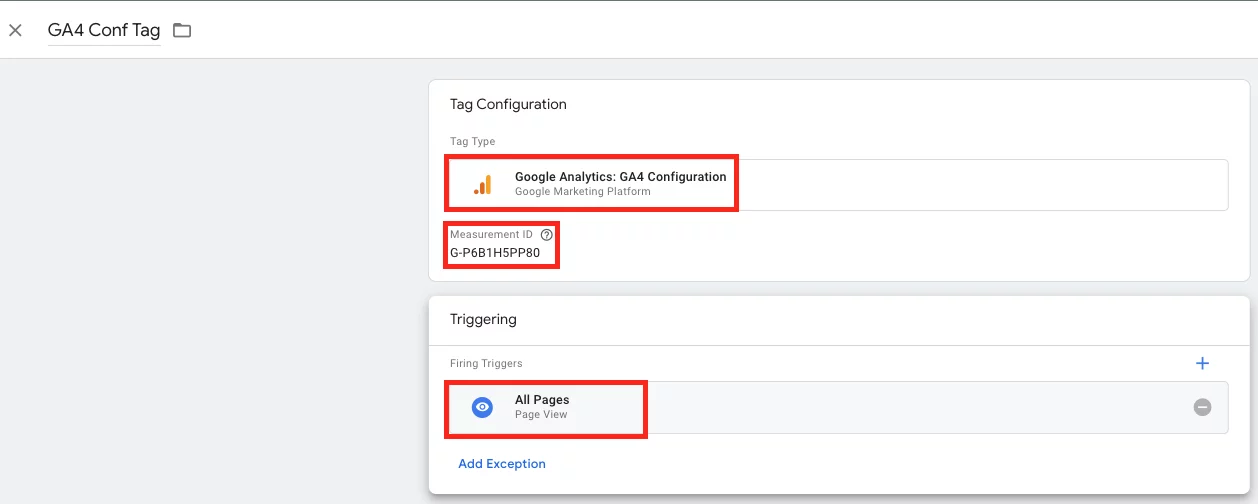Click the Tag Type label
The width and height of the screenshot is (1258, 504).
(472, 142)
